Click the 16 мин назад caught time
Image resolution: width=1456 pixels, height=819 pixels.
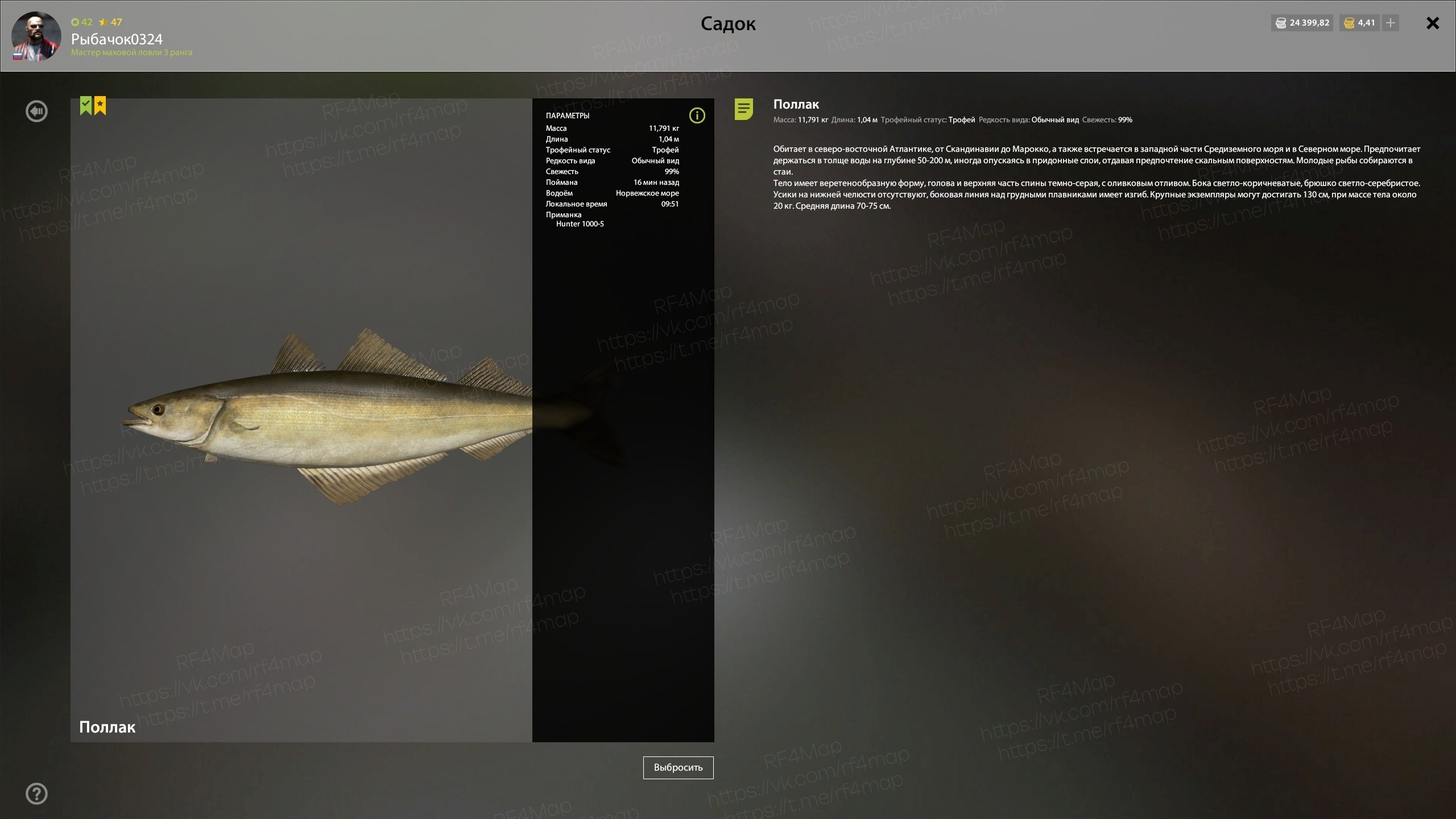pyautogui.click(x=656, y=183)
